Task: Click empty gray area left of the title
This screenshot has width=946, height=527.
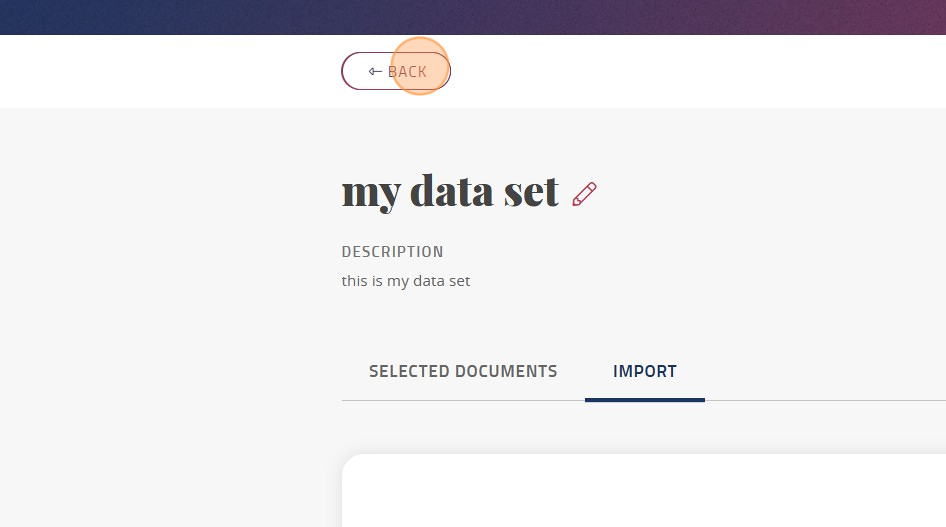Action: tap(171, 193)
